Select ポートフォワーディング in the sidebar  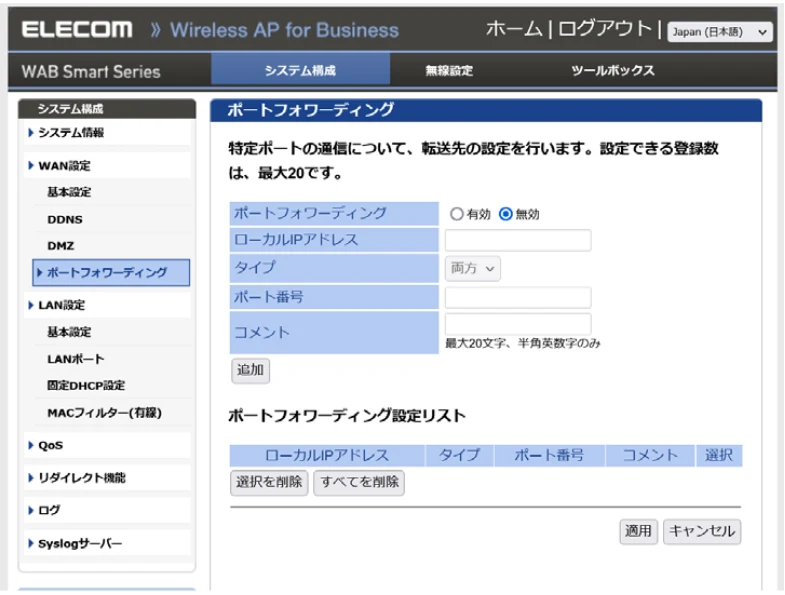click(x=111, y=272)
